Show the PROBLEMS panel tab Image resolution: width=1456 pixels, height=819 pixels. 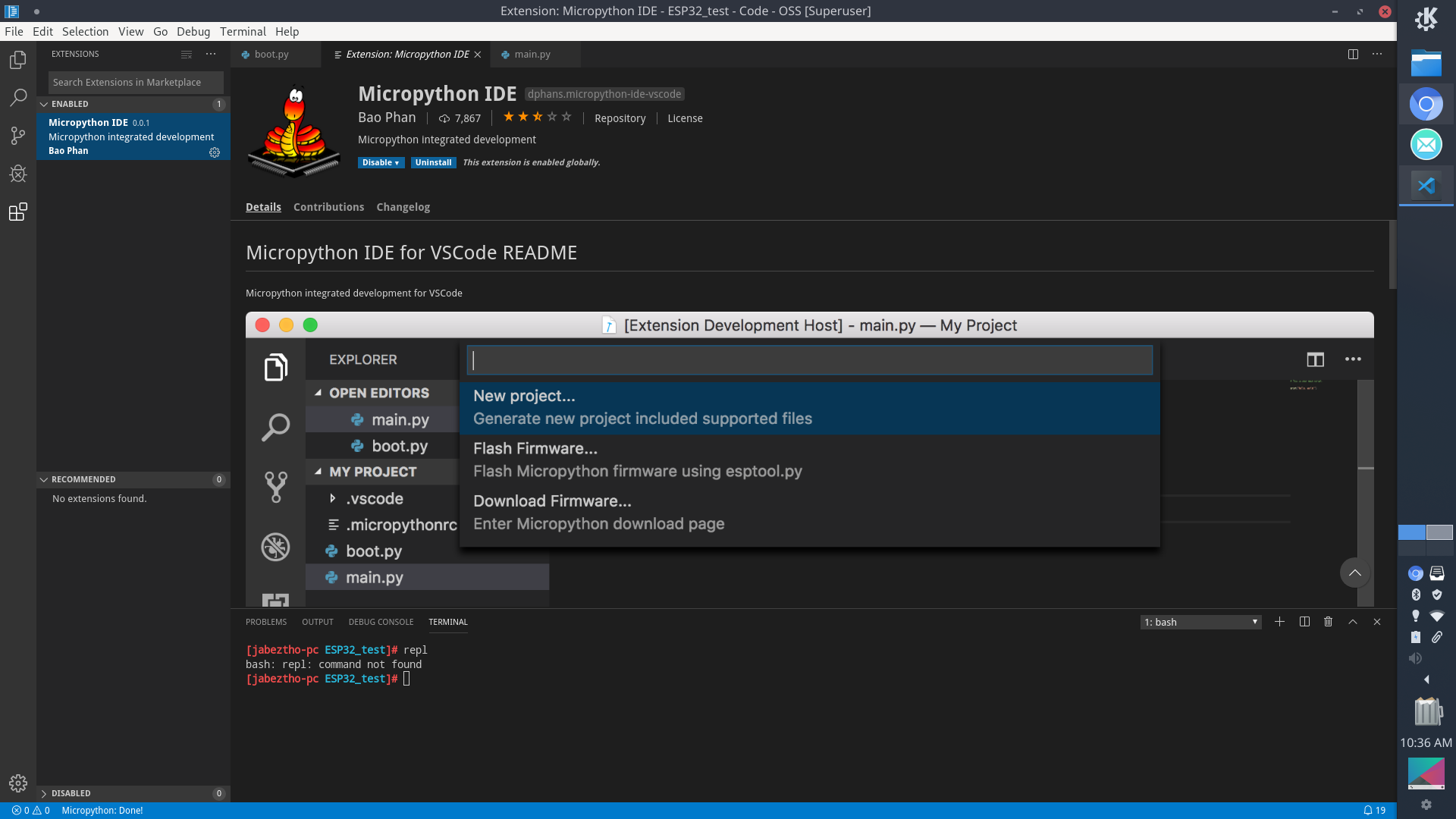click(266, 622)
